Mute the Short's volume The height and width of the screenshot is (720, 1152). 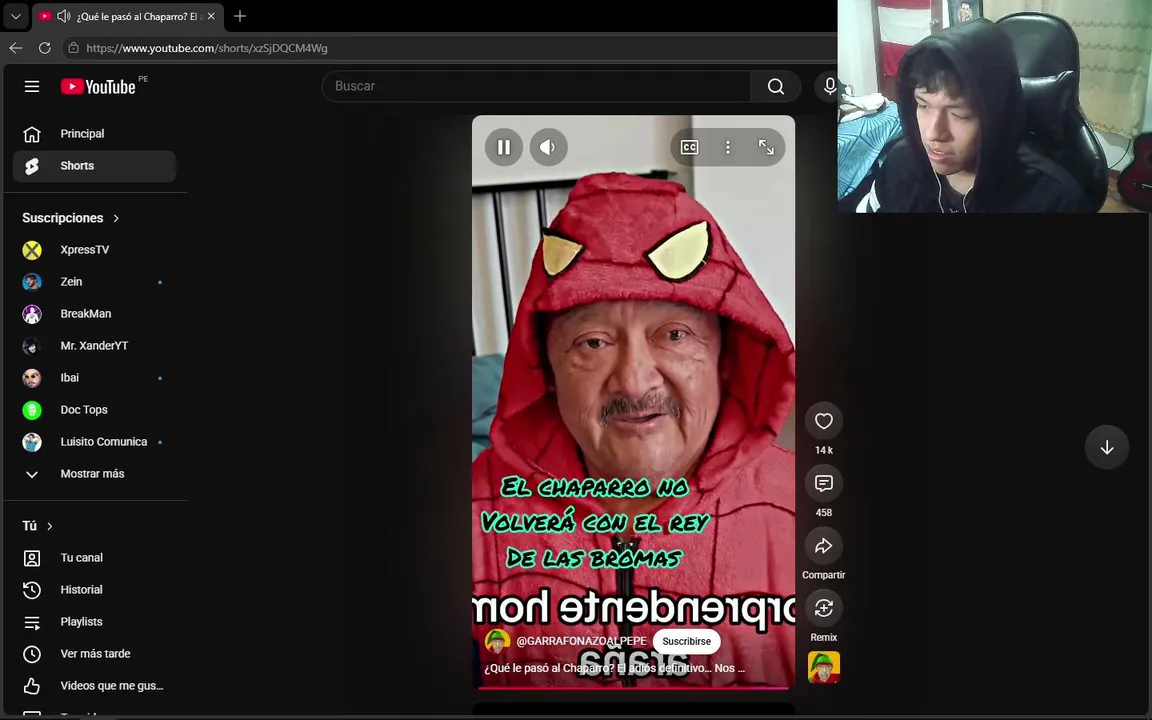(x=548, y=147)
